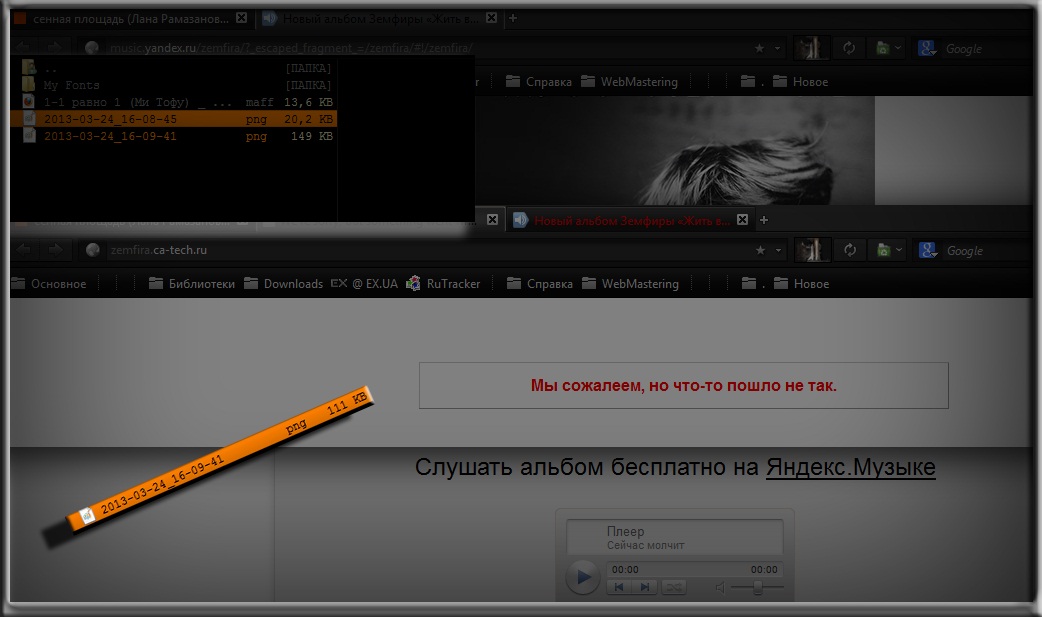
Task: Click the player progress bar between the timers
Action: [694, 570]
